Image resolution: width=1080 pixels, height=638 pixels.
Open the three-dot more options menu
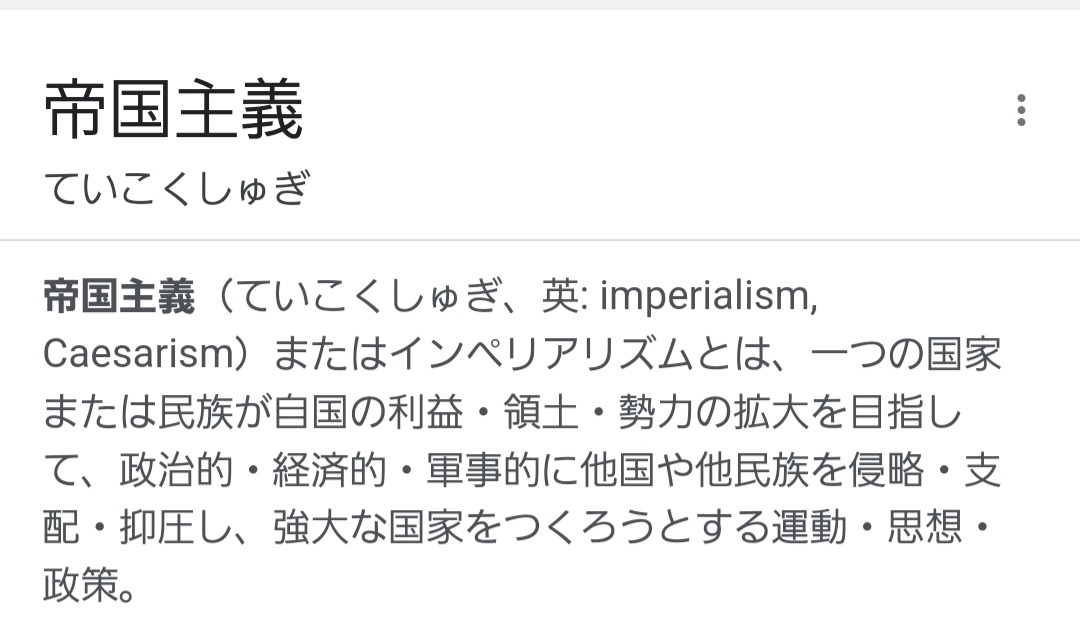click(x=1021, y=110)
